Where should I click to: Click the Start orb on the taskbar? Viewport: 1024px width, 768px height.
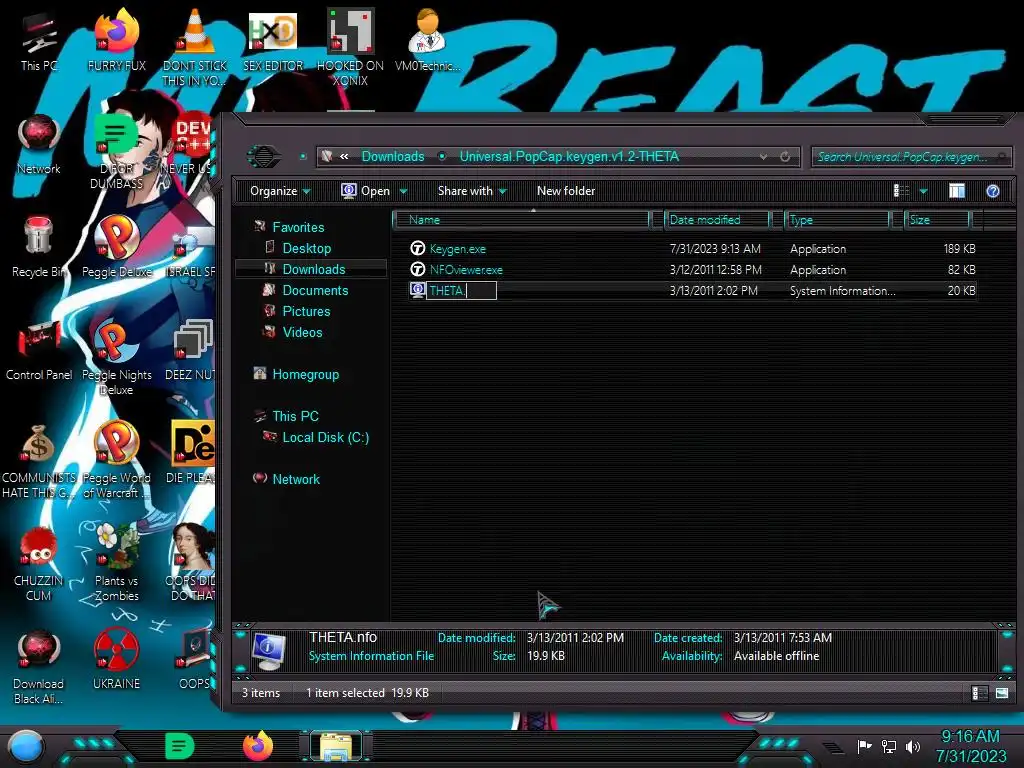pos(25,747)
